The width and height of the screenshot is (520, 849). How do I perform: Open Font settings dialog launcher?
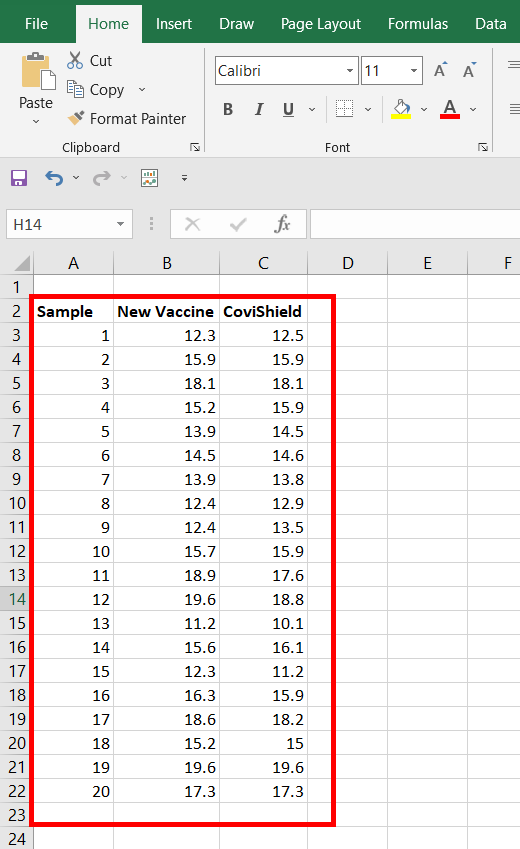(x=483, y=147)
